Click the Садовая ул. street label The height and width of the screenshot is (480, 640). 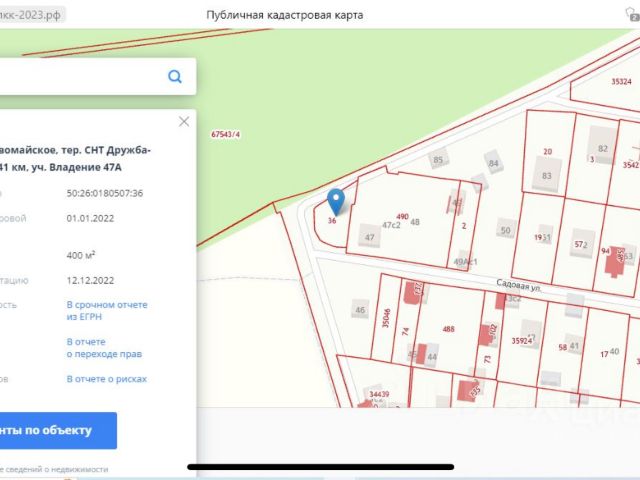[519, 285]
